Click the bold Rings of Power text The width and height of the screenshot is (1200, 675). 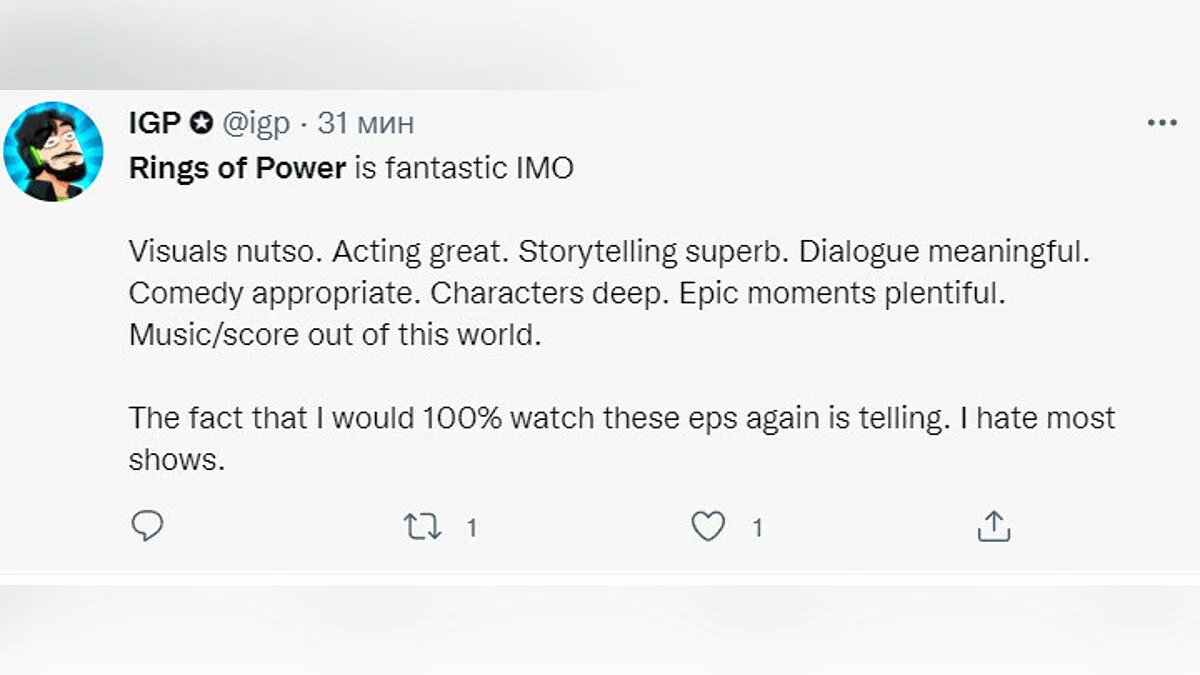pos(237,168)
